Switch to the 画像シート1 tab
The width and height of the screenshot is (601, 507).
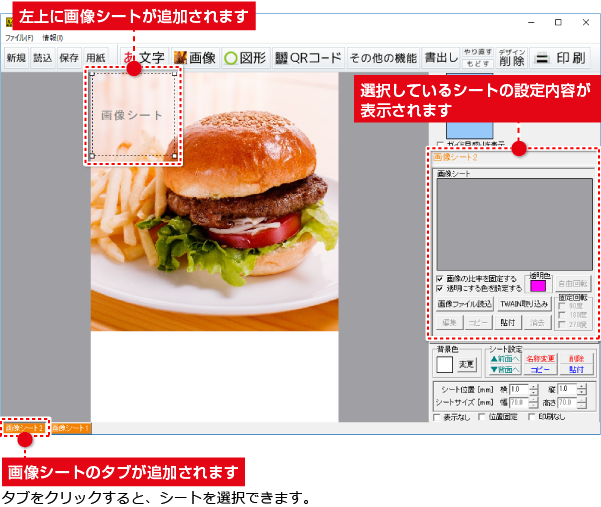pyautogui.click(x=70, y=428)
